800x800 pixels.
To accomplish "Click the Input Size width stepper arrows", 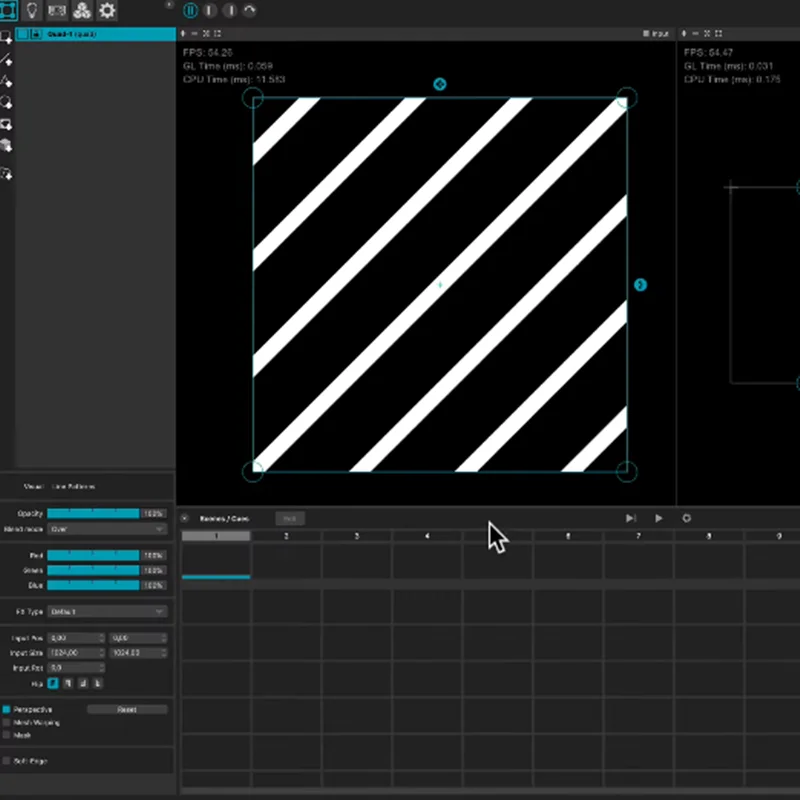I will pyautogui.click(x=102, y=653).
